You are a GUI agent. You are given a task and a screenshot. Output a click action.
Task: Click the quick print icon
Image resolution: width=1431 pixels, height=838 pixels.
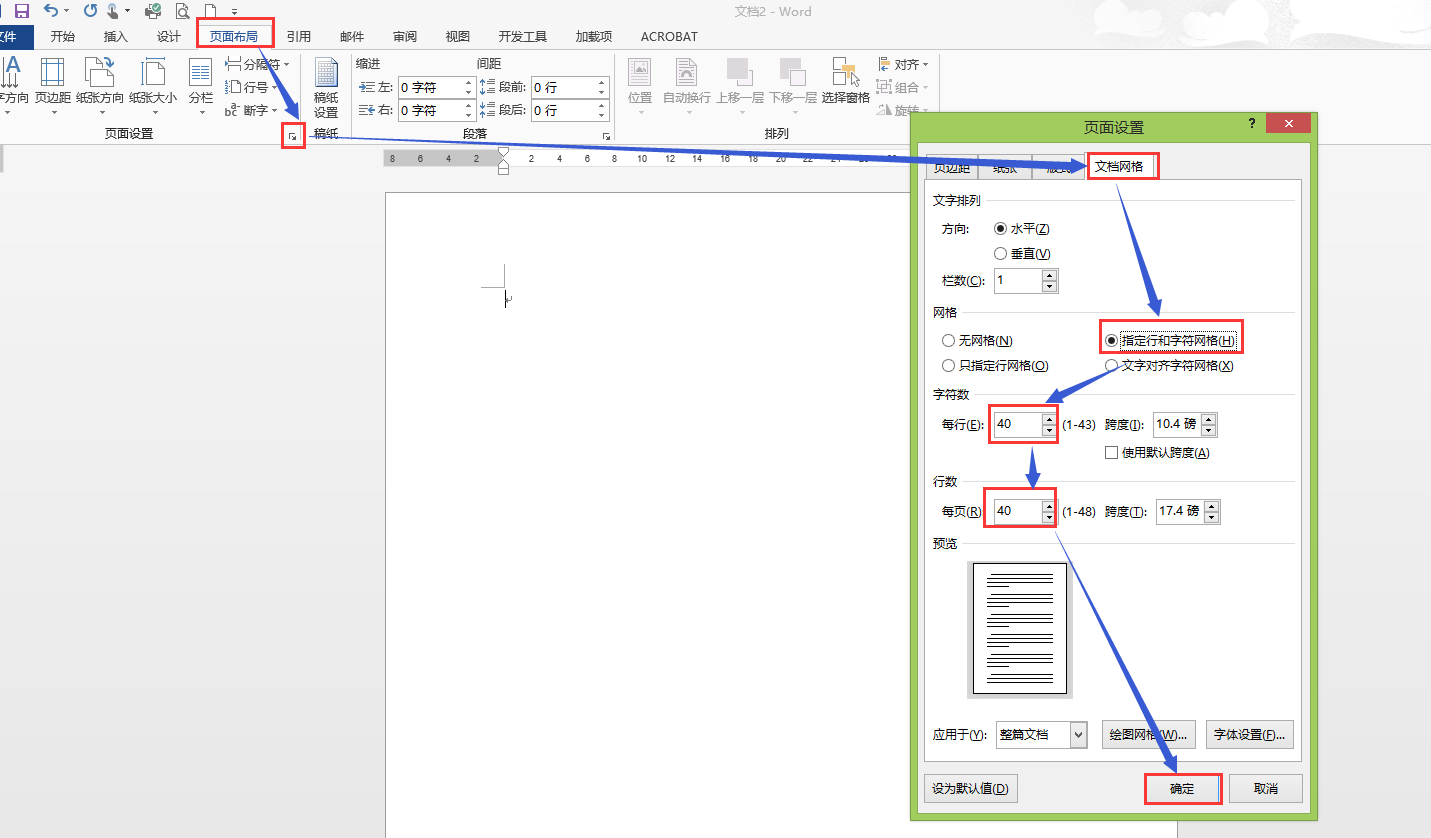[x=153, y=11]
